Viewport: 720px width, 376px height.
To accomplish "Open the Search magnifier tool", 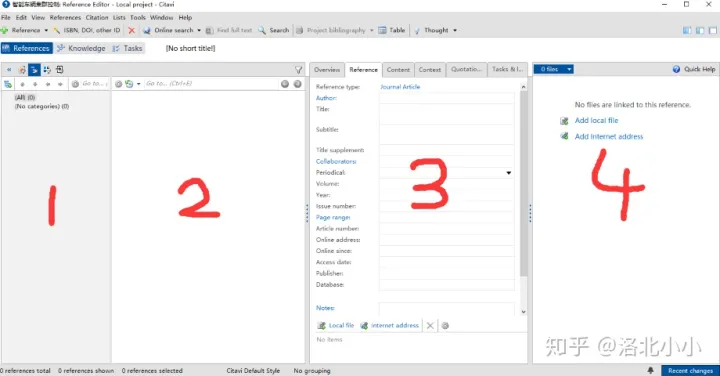I will (274, 30).
